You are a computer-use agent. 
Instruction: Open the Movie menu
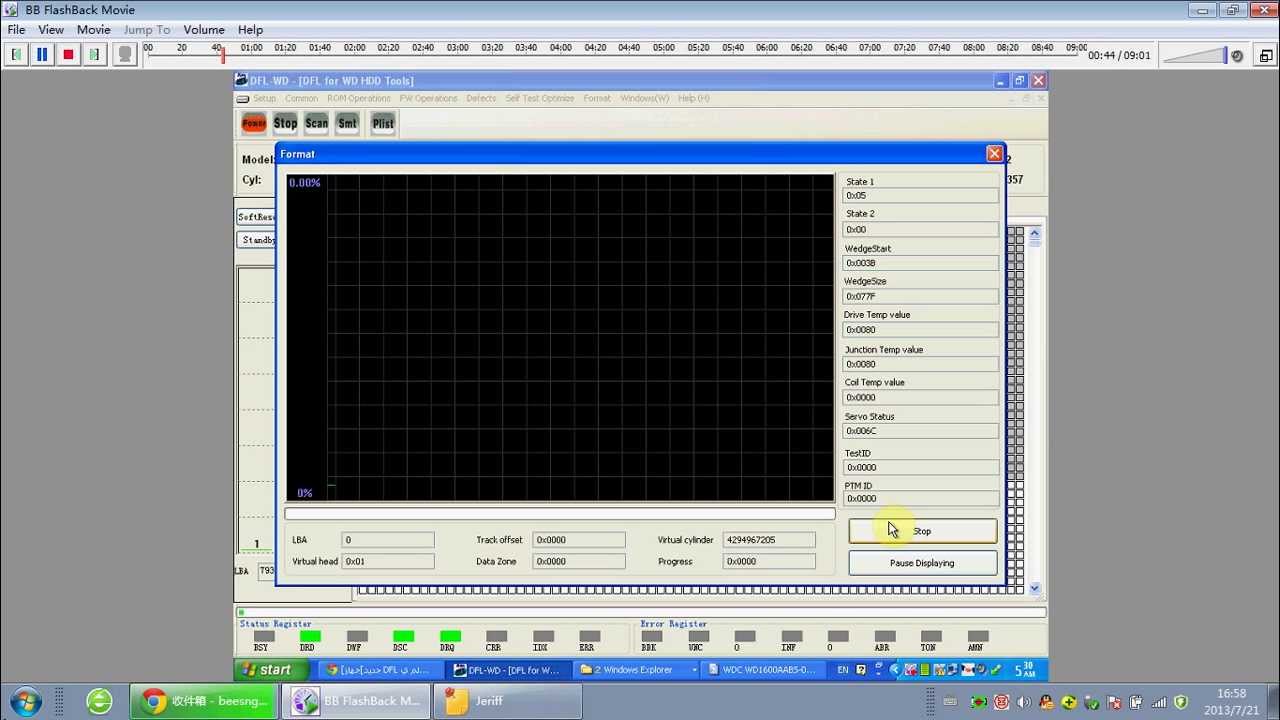pyautogui.click(x=94, y=30)
